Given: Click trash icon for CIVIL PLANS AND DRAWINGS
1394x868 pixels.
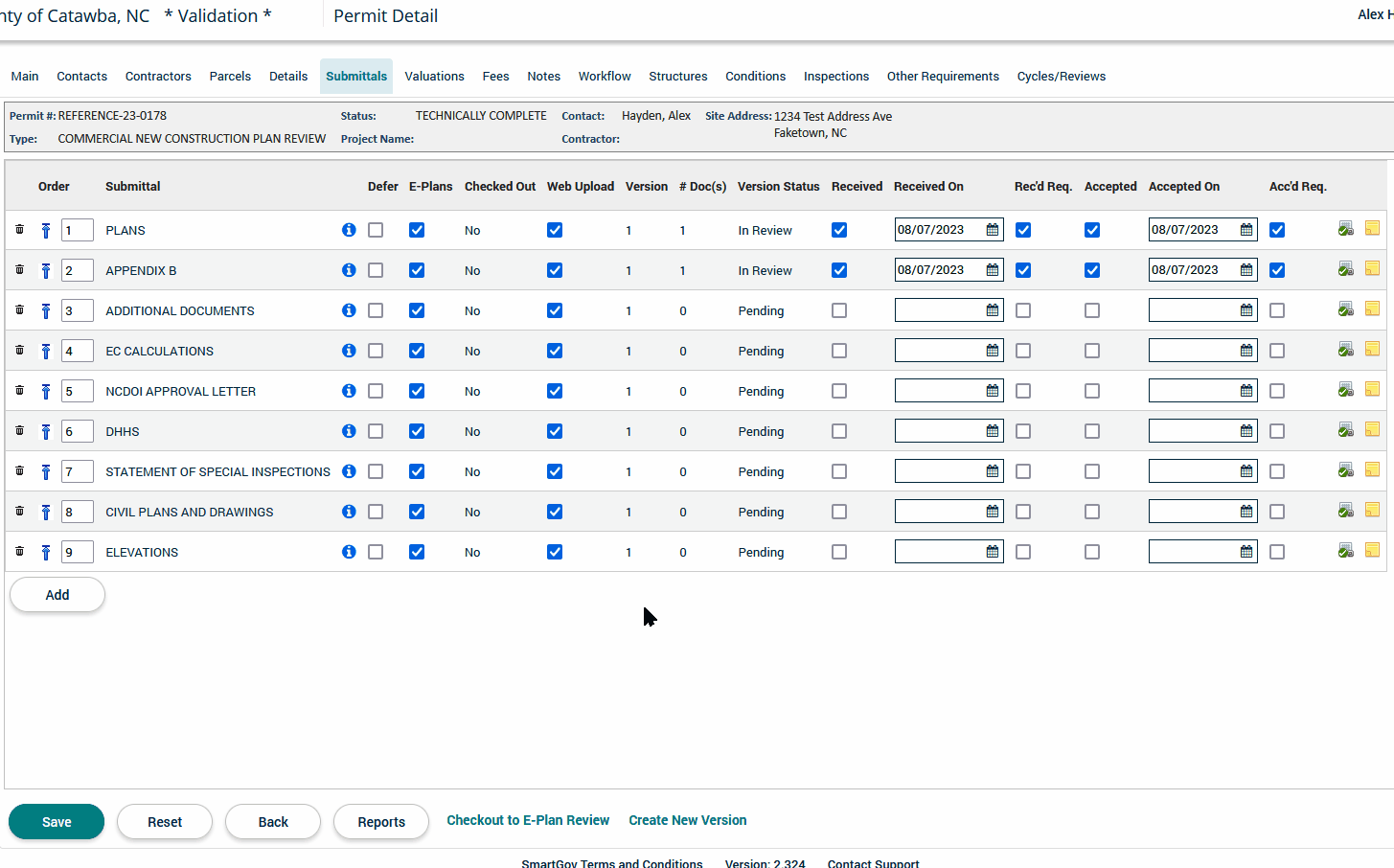Looking at the screenshot, I should coord(19,512).
